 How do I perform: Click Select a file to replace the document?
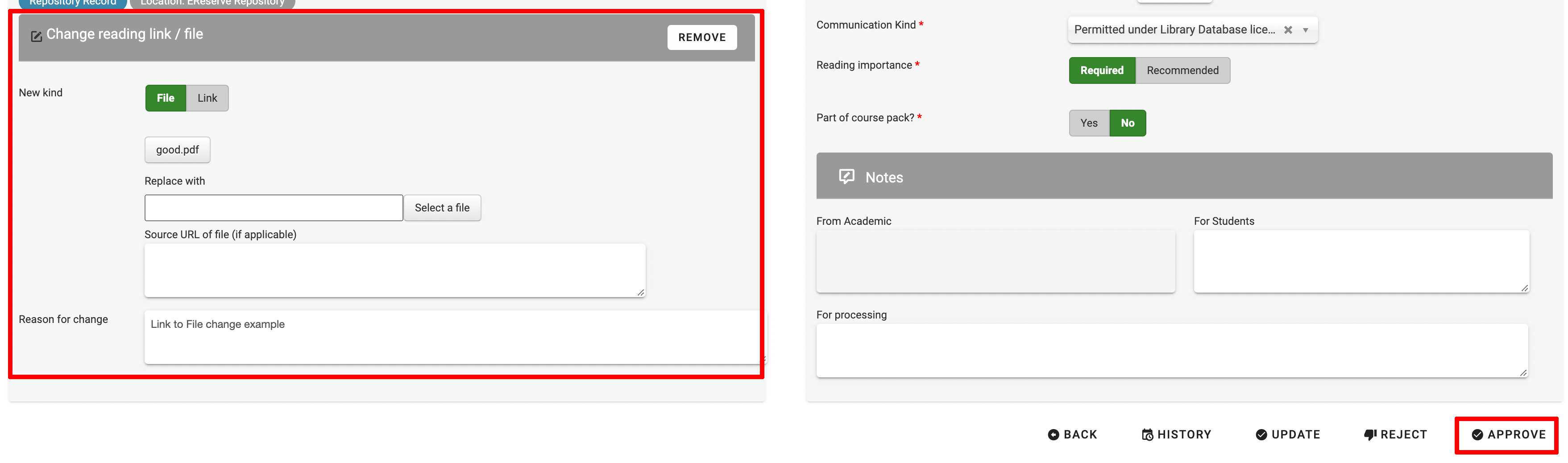tap(442, 207)
